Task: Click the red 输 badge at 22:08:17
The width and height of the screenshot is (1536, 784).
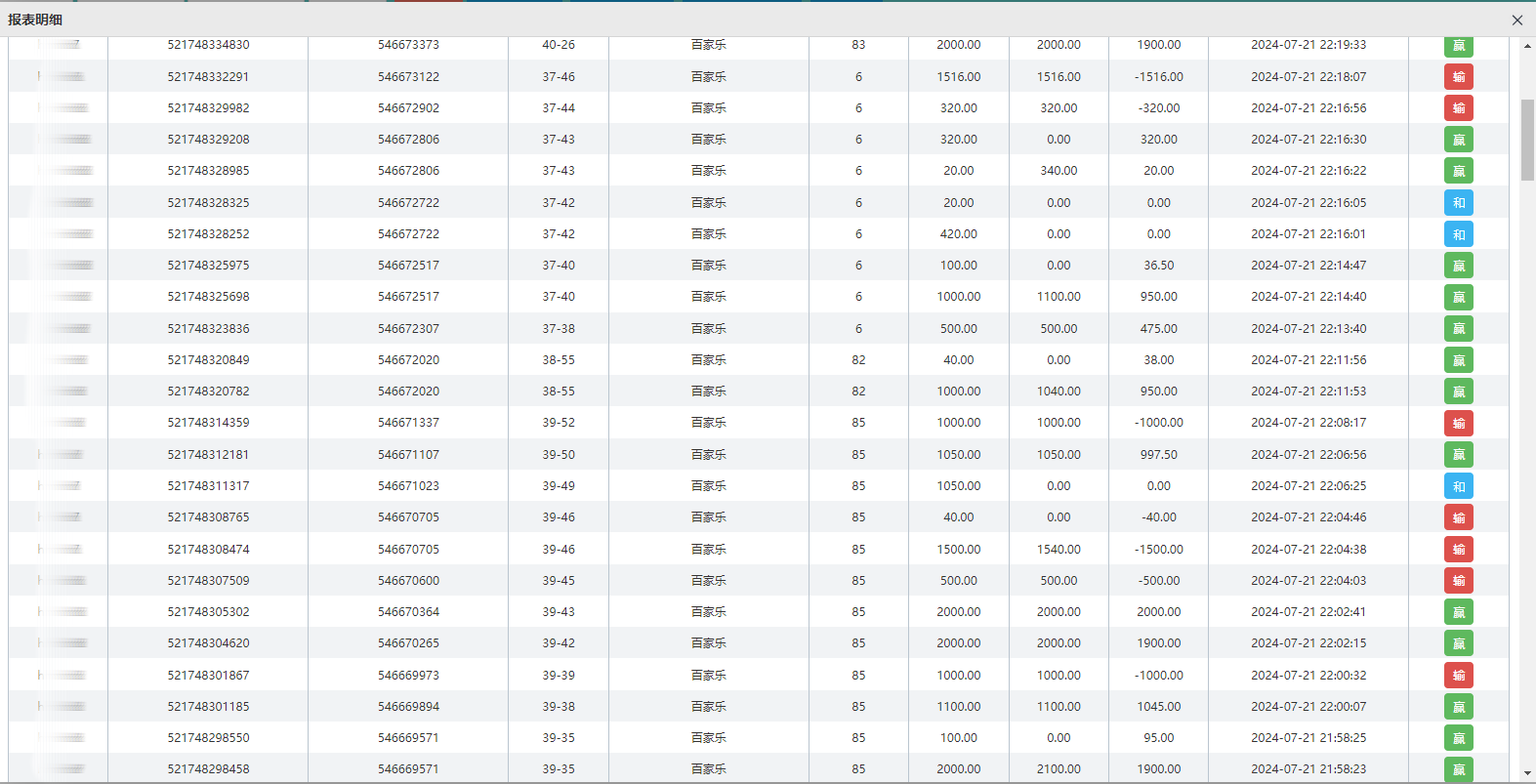Action: 1458,423
